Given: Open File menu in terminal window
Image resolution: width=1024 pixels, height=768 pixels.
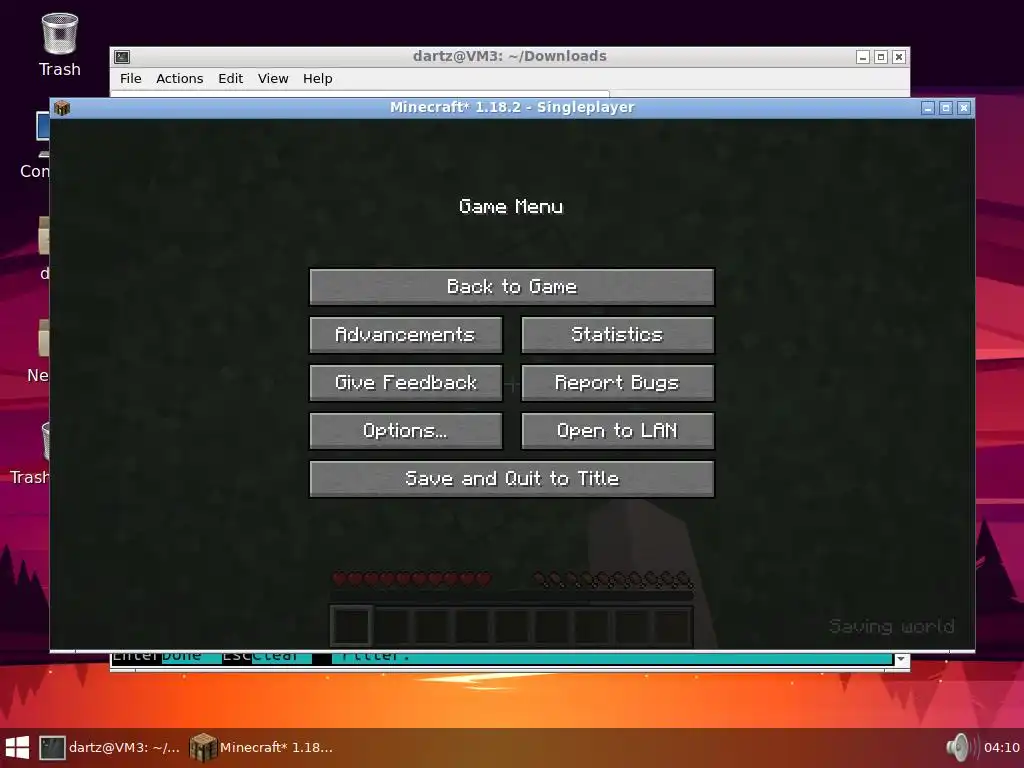Looking at the screenshot, I should (131, 78).
